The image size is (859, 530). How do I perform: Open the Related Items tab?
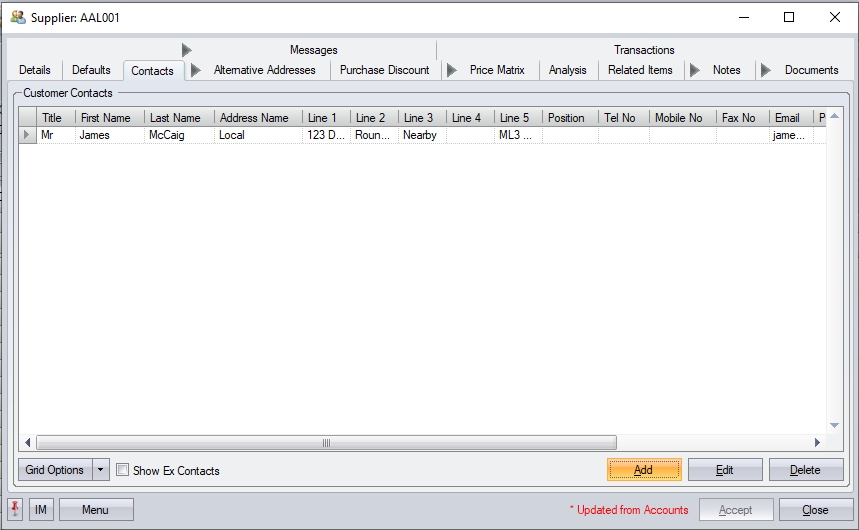[x=640, y=70]
